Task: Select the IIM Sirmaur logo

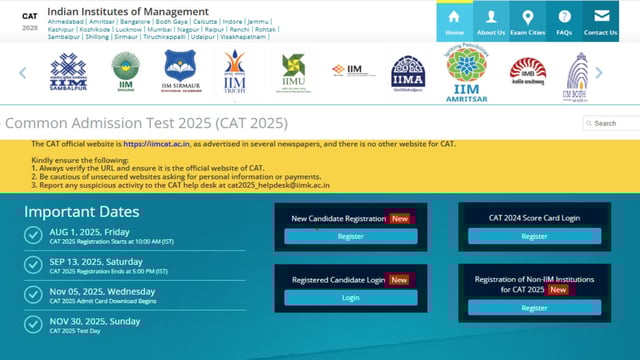Action: coord(181,71)
